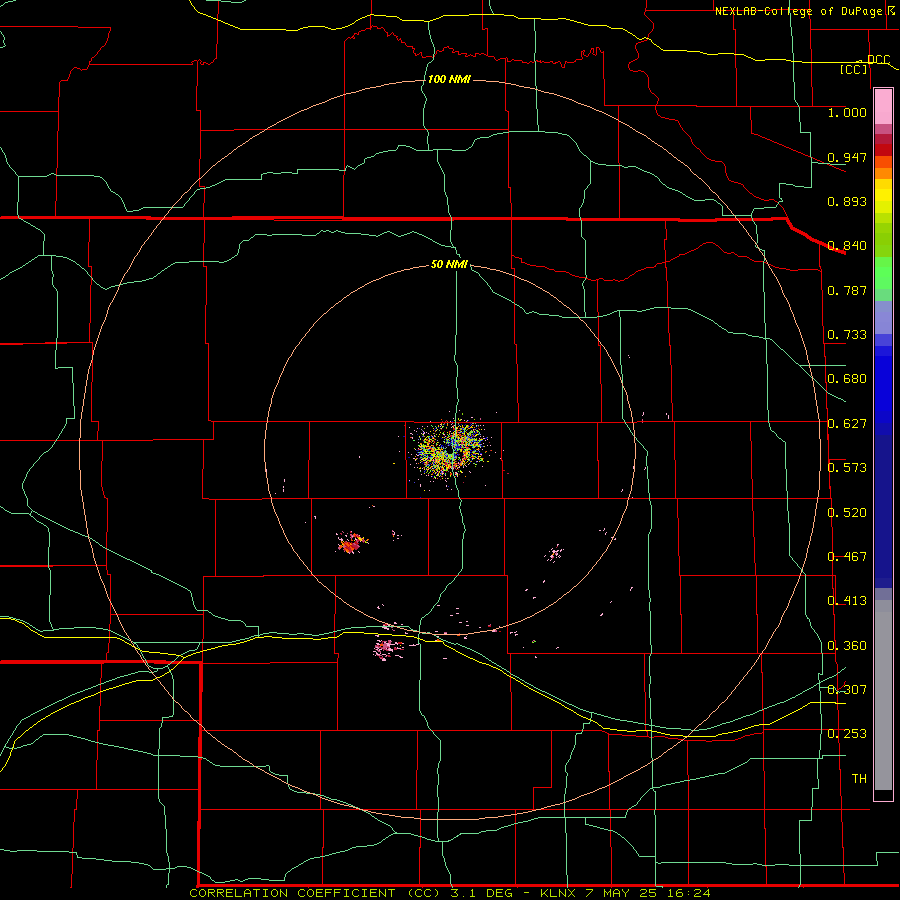Click the 0.627 scale value
900x900 pixels.
[847, 424]
